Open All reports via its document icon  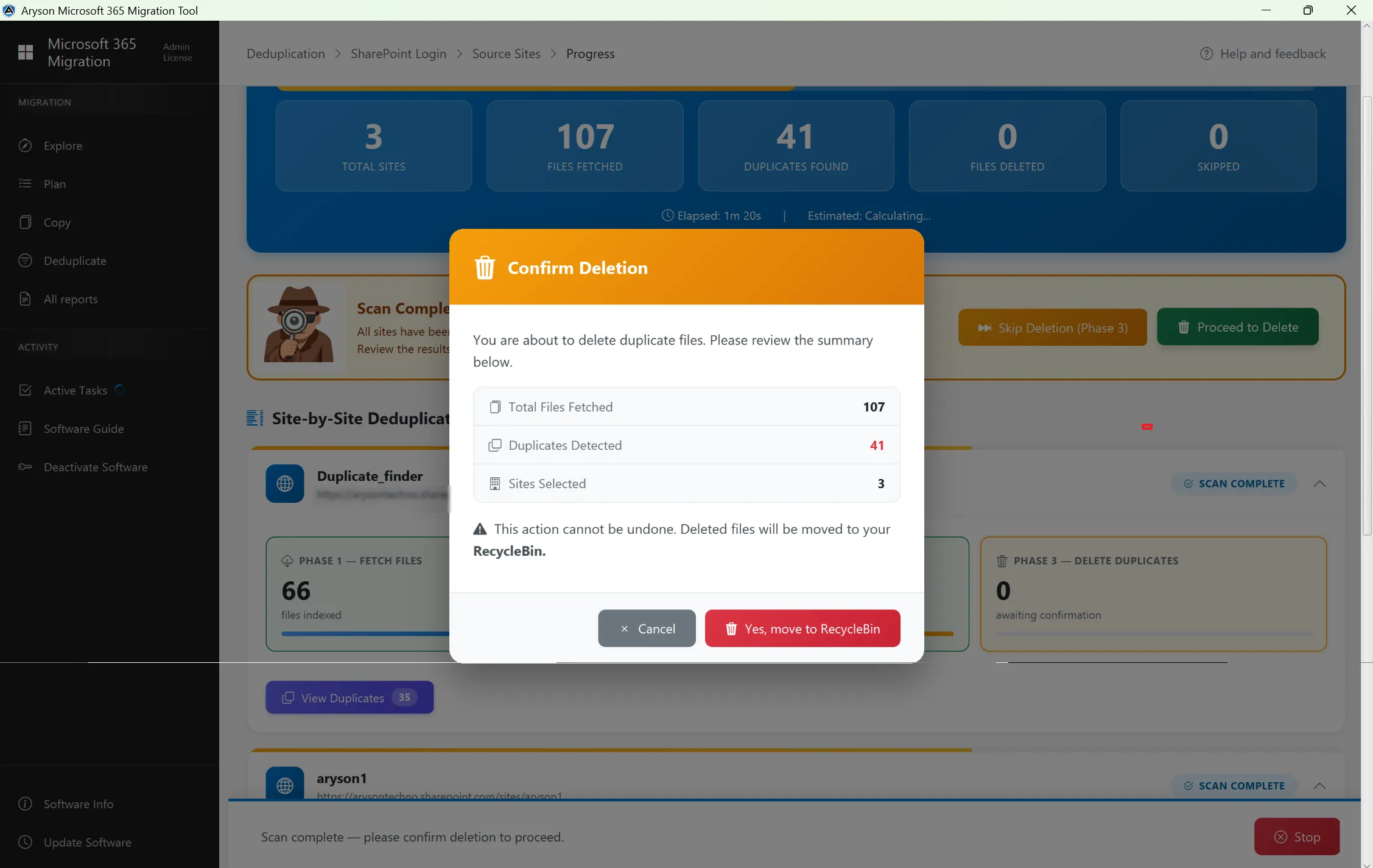(25, 298)
